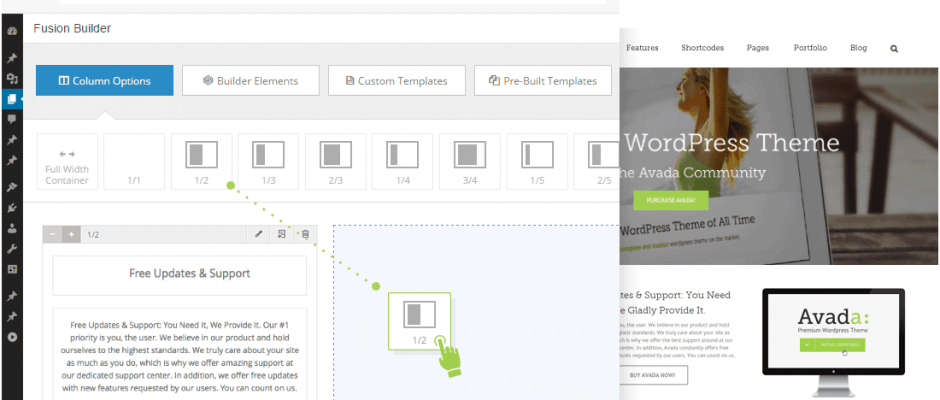This screenshot has height=400, width=940.
Task: Click the Fusion Builder panel title
Action: click(x=72, y=28)
